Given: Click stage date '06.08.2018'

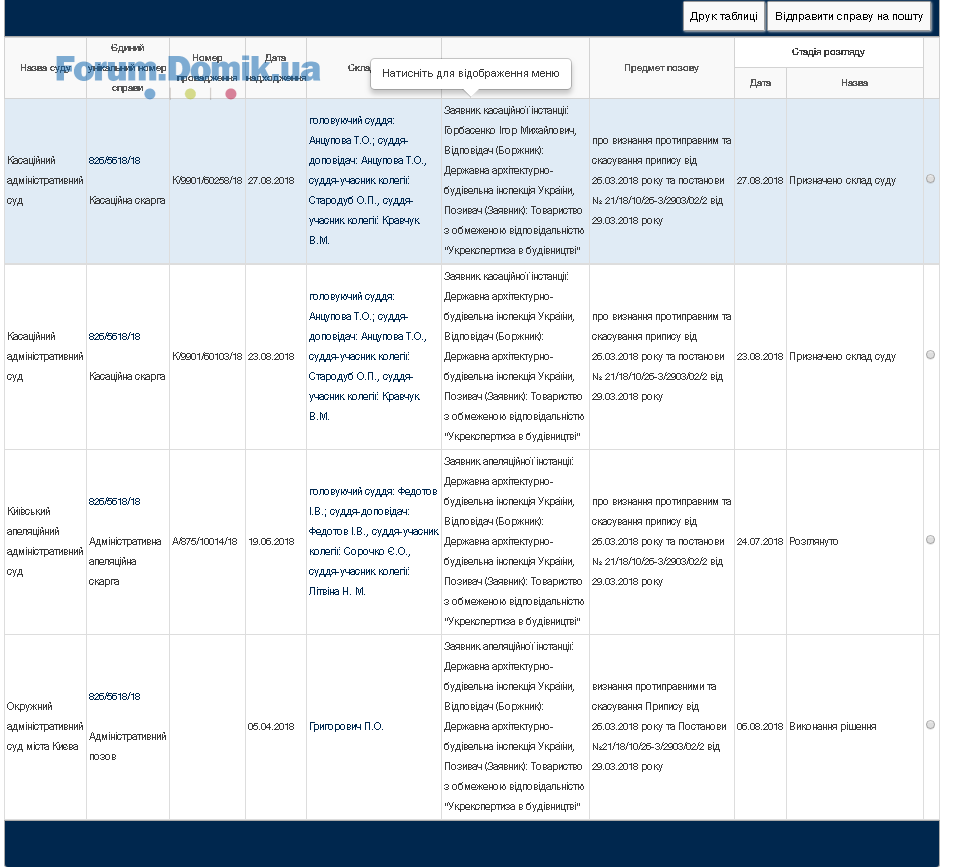Looking at the screenshot, I should pos(760,727).
